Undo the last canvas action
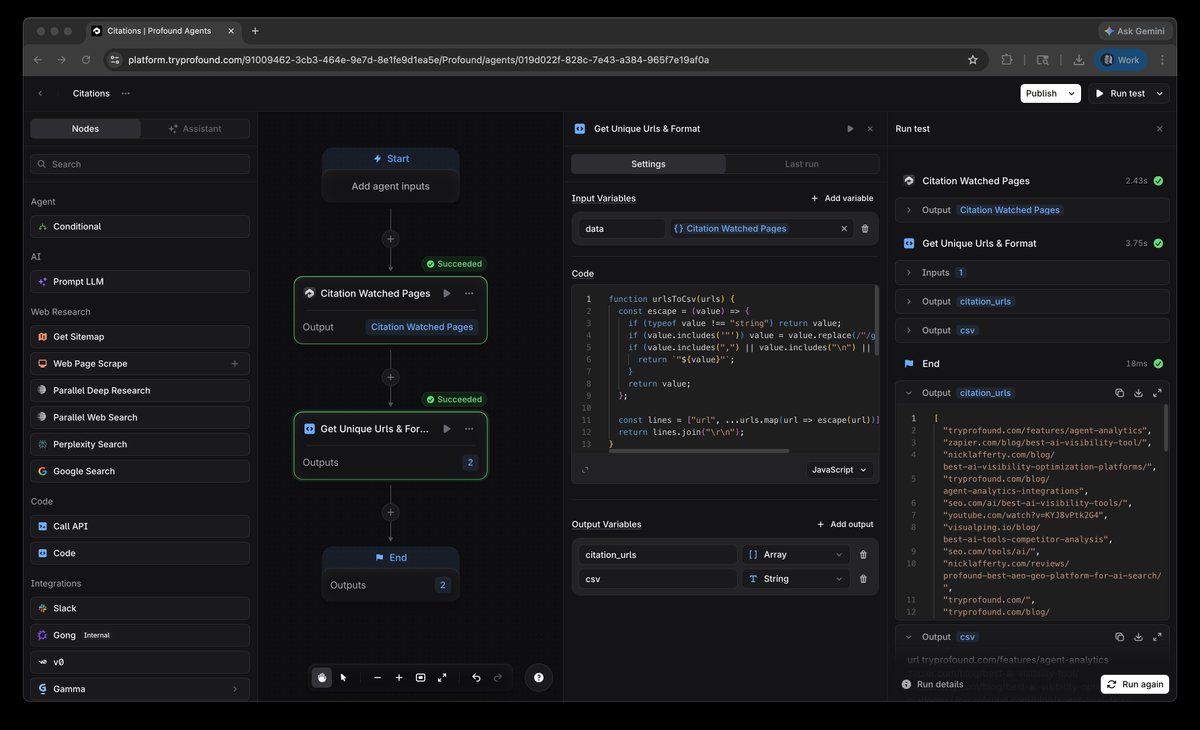Viewport: 1200px width, 730px height. [476, 677]
